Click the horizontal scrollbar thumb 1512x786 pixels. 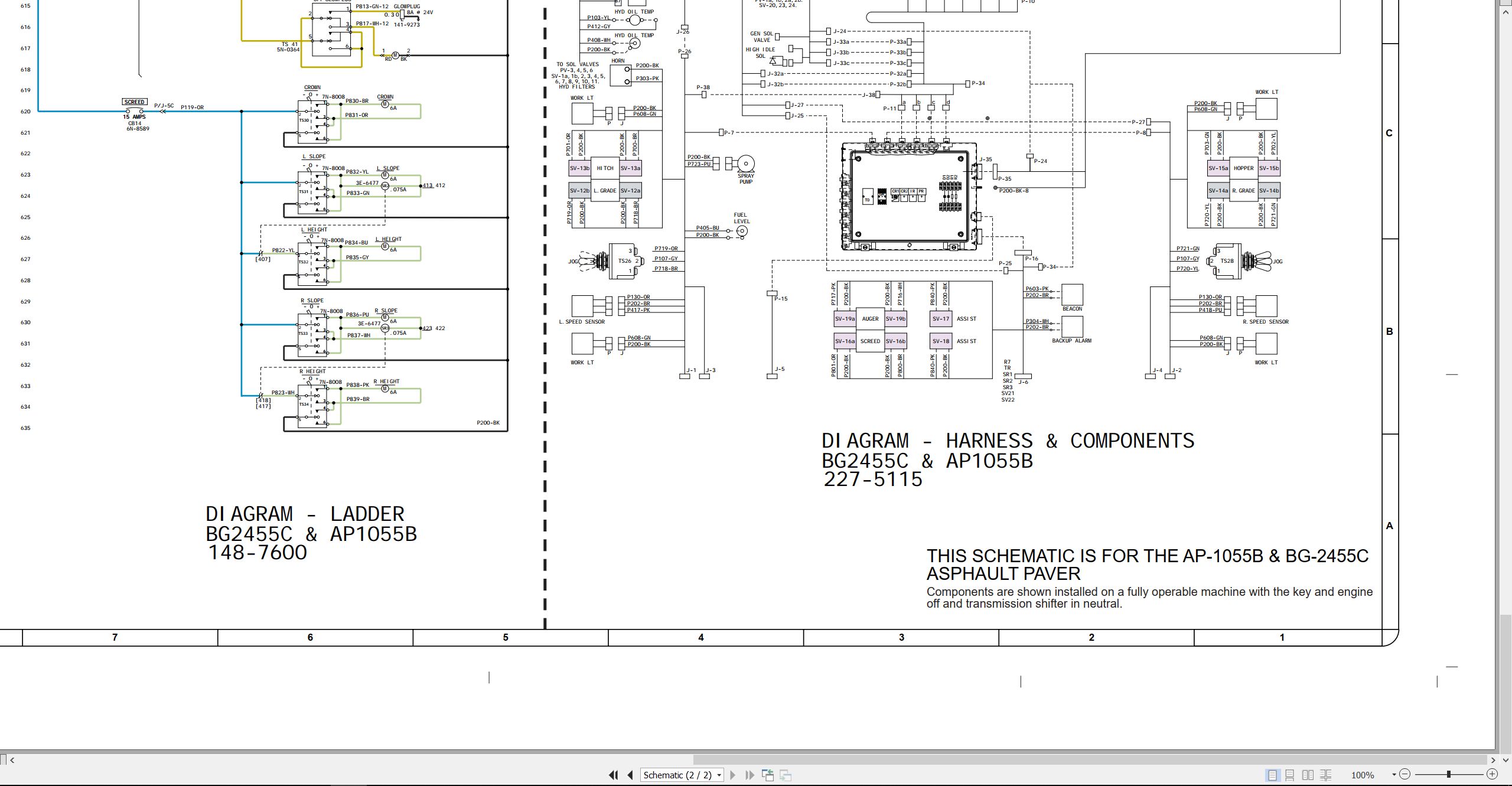1090,760
